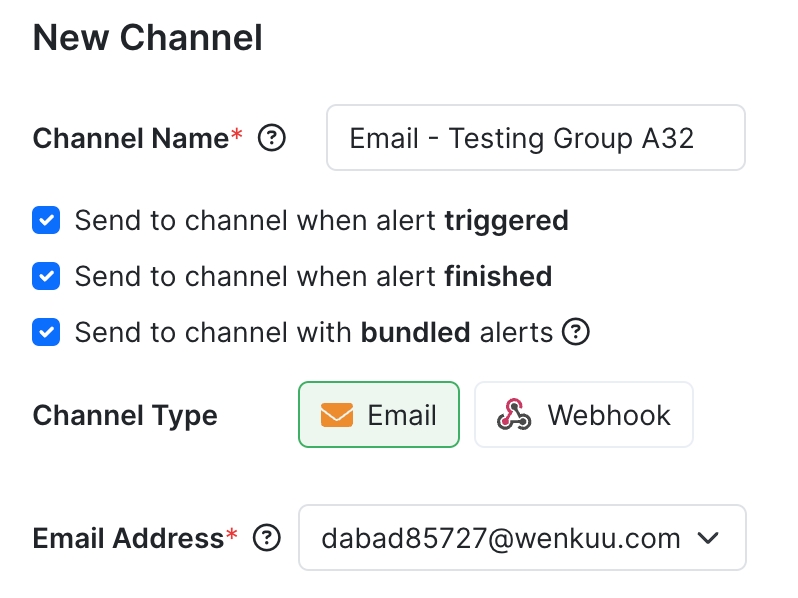Click the "Send to channel when alert finished" label
The width and height of the screenshot is (798, 598).
click(x=313, y=276)
